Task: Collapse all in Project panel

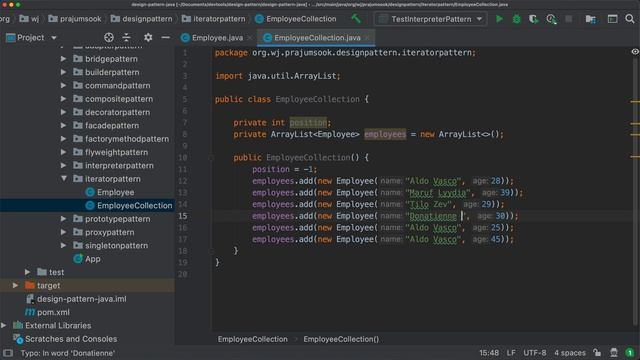Action: pos(127,38)
